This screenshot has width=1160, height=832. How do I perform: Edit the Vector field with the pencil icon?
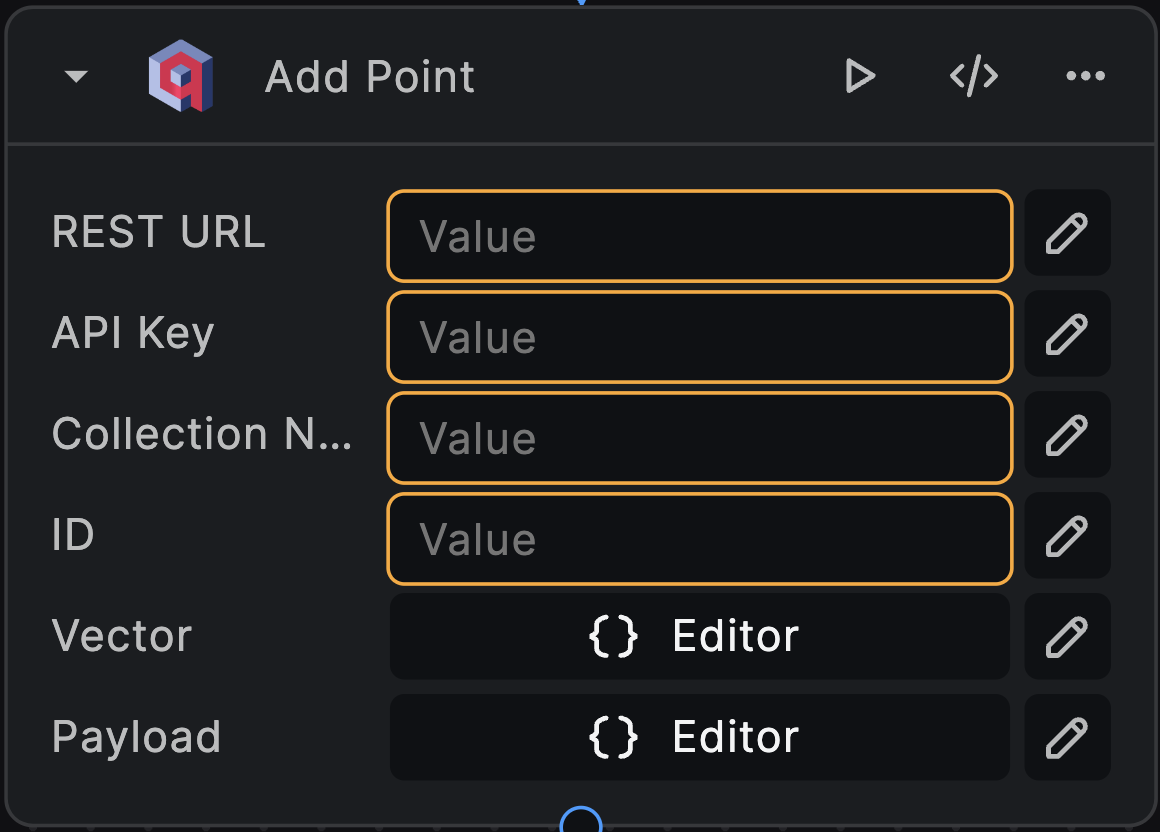coord(1067,636)
